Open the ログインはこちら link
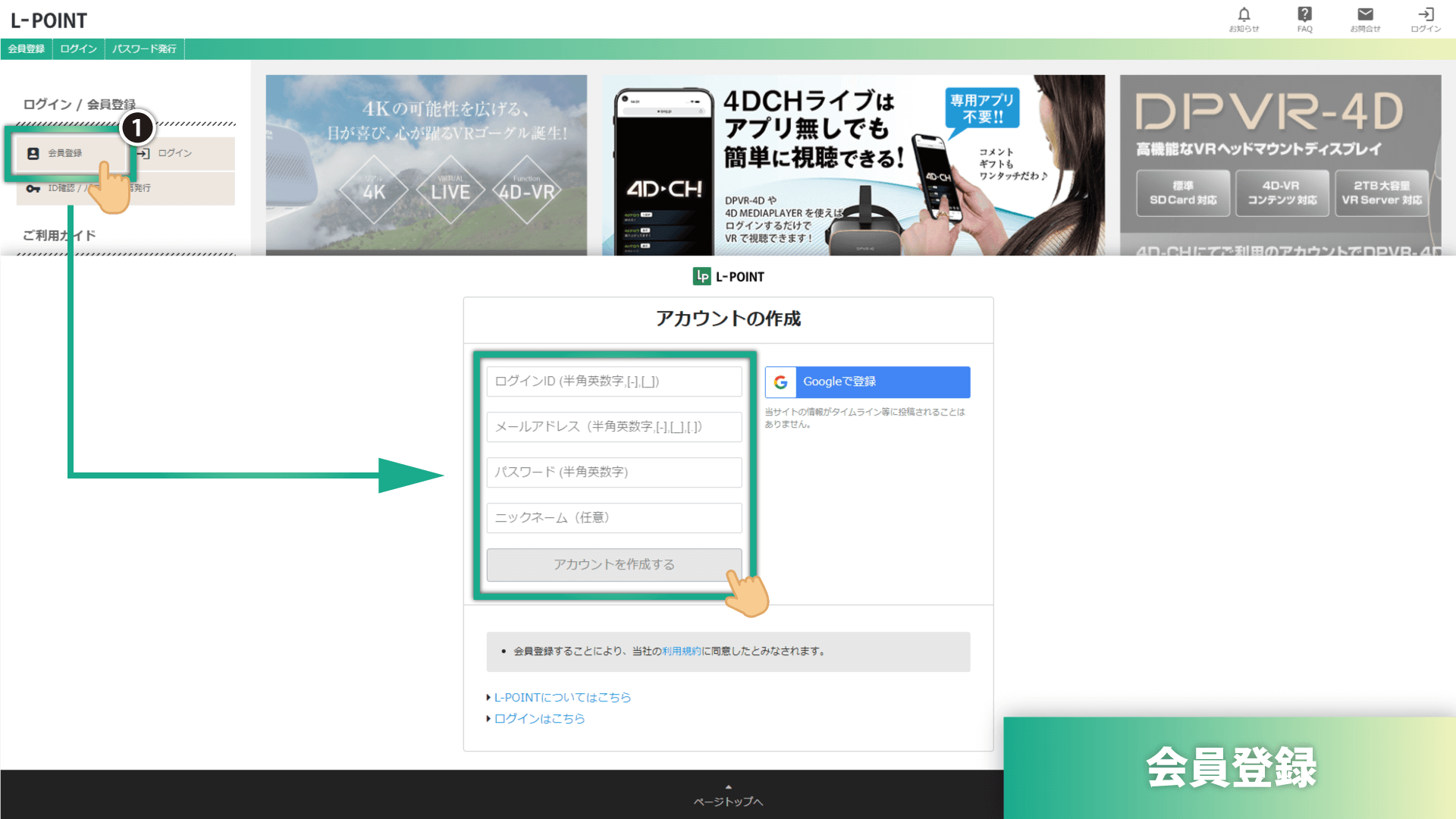The width and height of the screenshot is (1456, 819). click(539, 719)
